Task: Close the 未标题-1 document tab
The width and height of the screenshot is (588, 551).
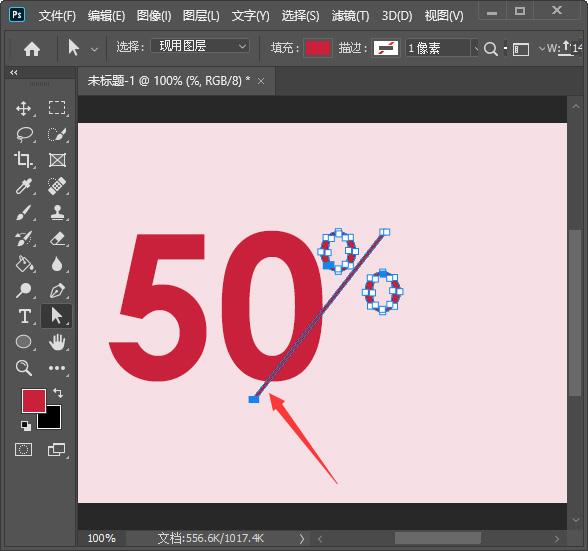Action: point(261,81)
